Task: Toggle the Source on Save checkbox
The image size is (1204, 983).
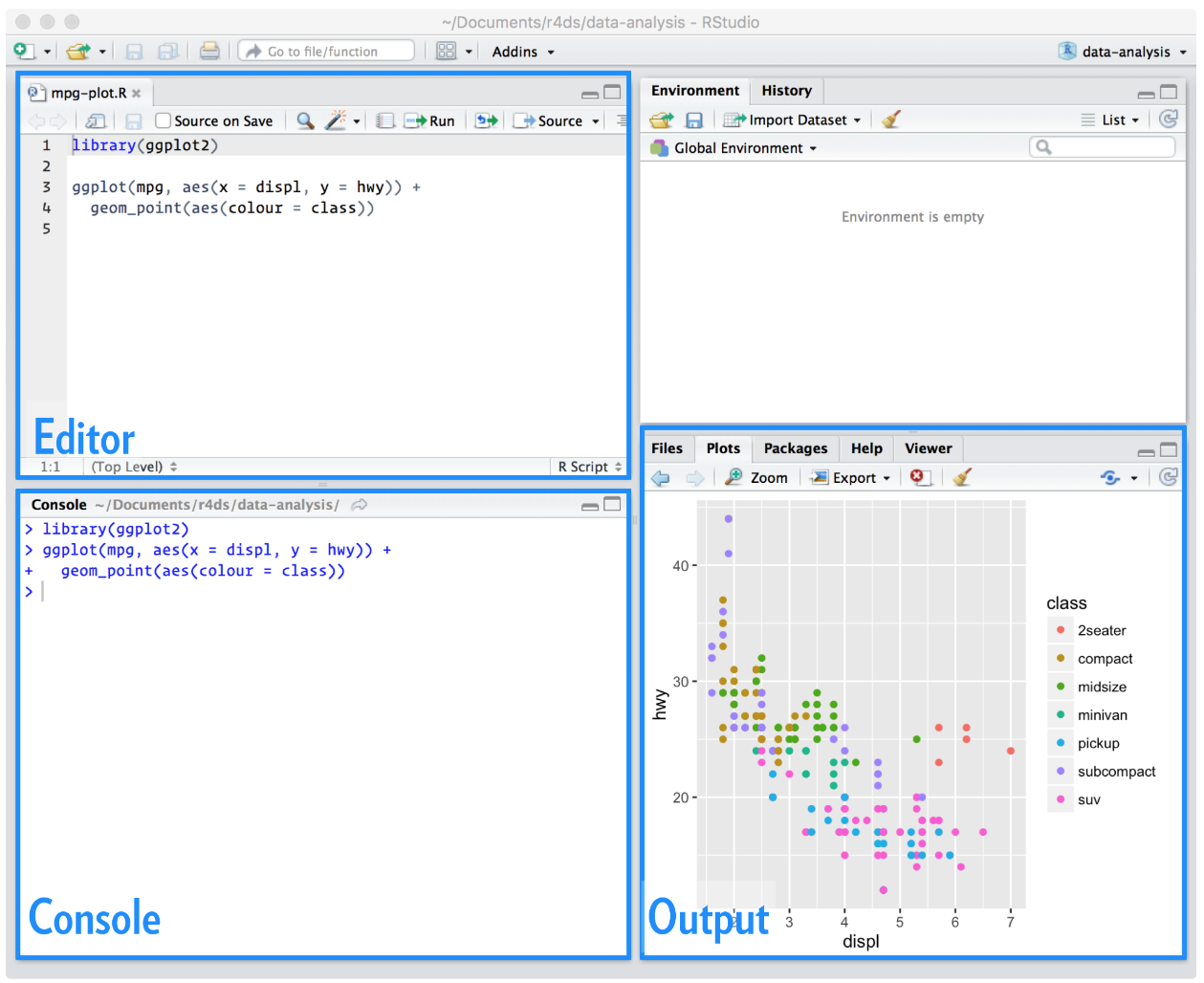Action: [x=164, y=120]
